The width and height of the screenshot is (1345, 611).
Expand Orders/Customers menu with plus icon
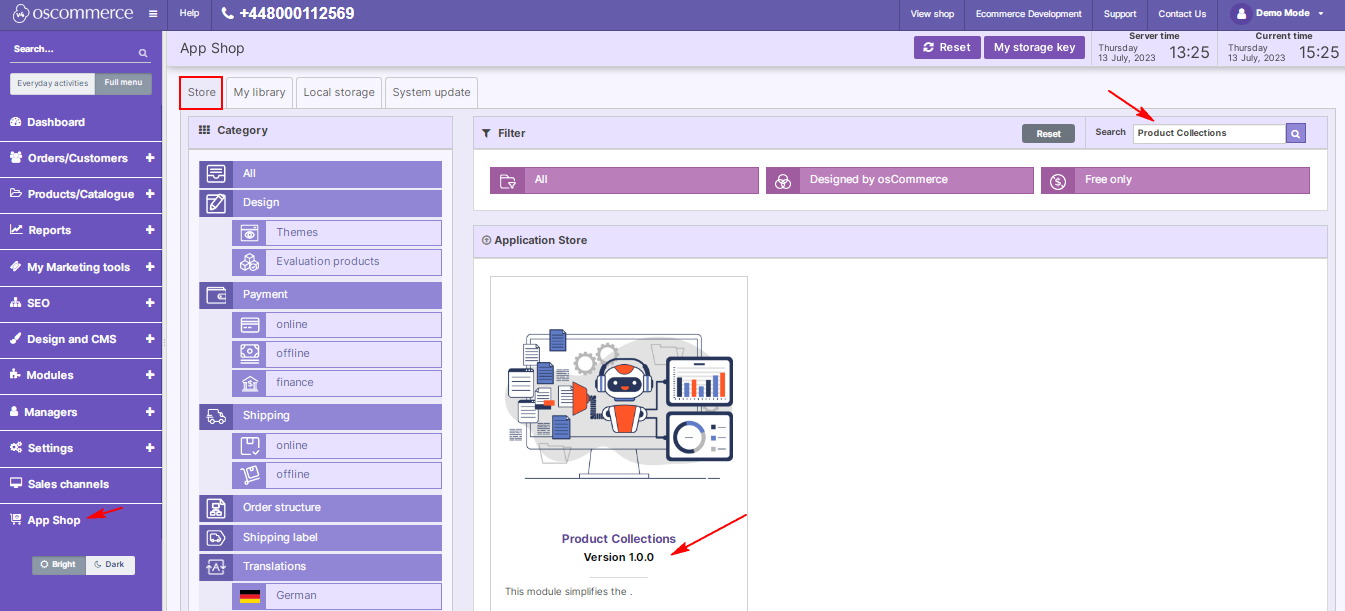coord(150,158)
